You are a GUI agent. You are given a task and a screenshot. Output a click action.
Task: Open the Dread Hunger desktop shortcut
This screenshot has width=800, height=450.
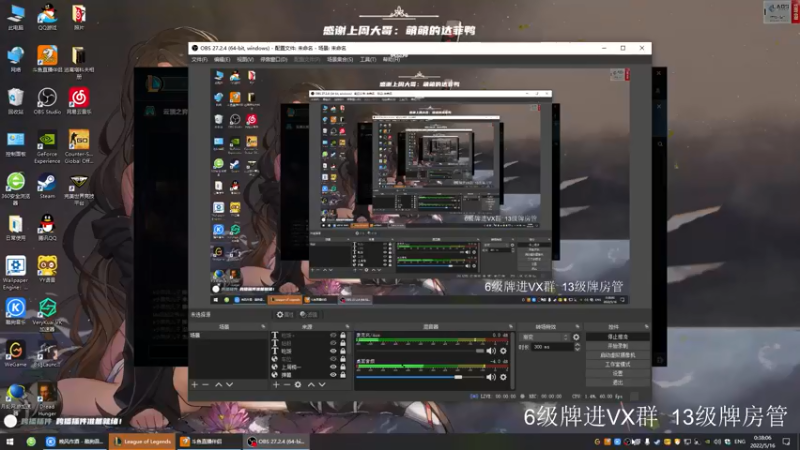click(x=47, y=399)
